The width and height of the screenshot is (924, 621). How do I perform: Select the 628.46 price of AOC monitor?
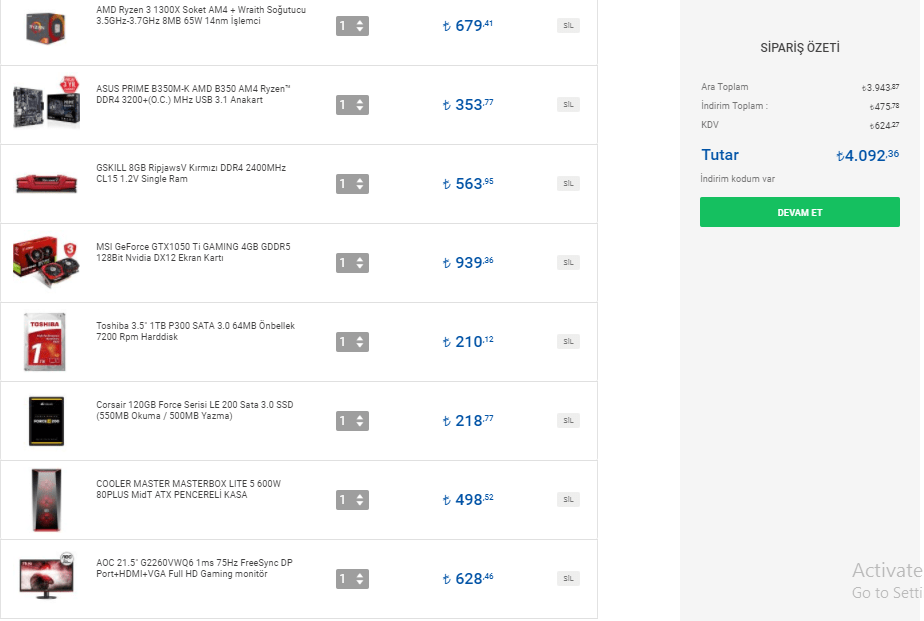click(468, 579)
